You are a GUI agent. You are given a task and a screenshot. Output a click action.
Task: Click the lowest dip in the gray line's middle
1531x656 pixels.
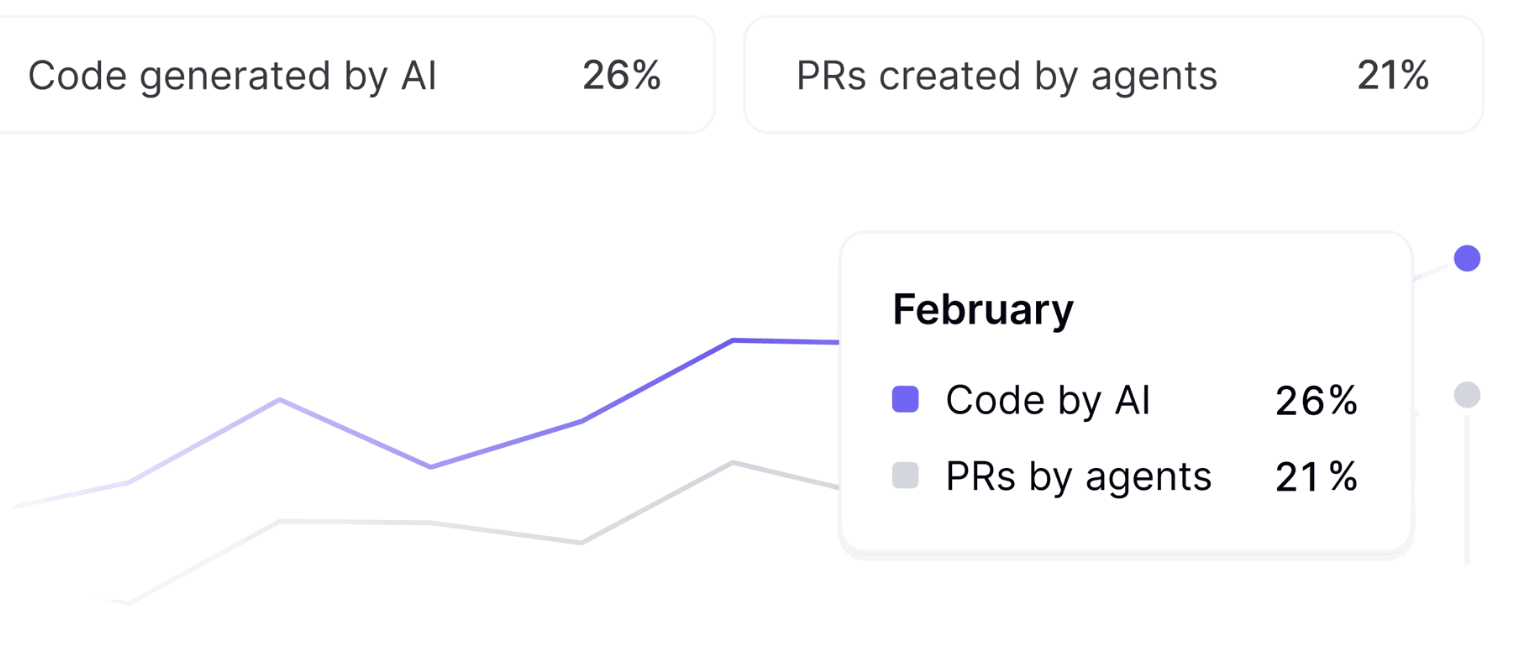[581, 543]
